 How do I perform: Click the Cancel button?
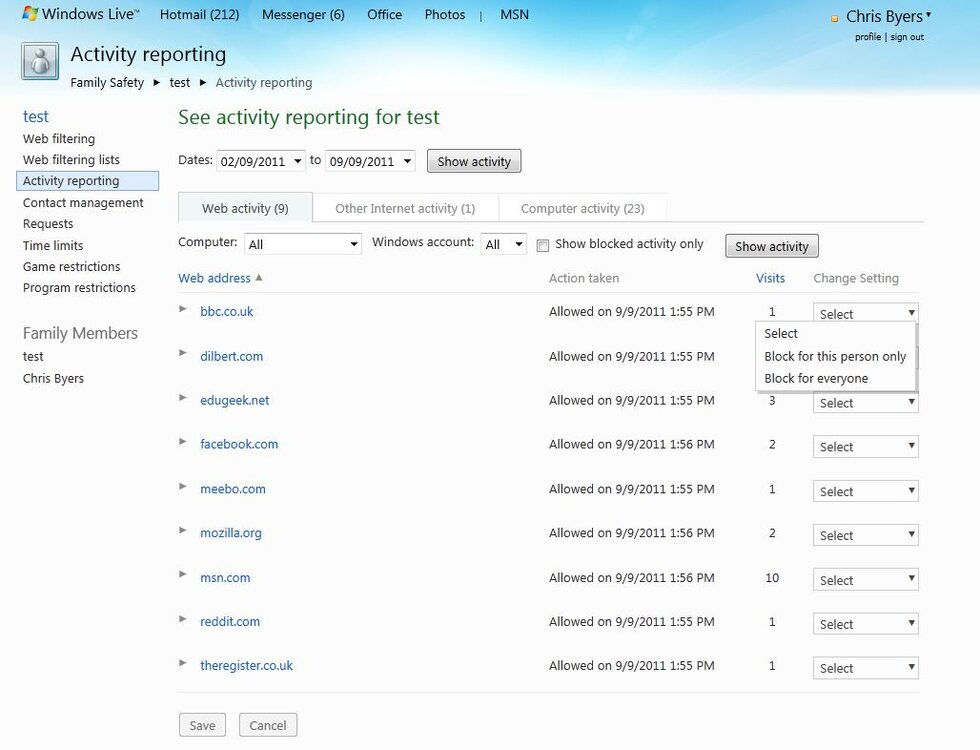click(x=268, y=725)
